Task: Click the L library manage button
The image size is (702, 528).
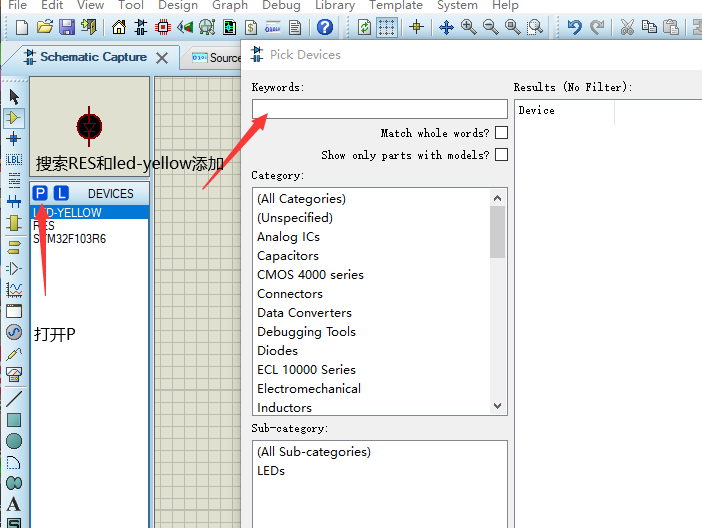Action: pyautogui.click(x=61, y=193)
